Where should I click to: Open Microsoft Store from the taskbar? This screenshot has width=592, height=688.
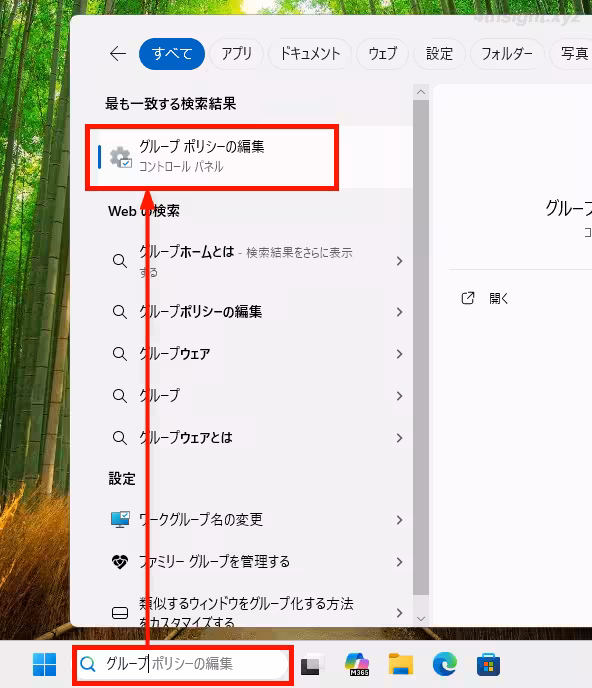488,664
